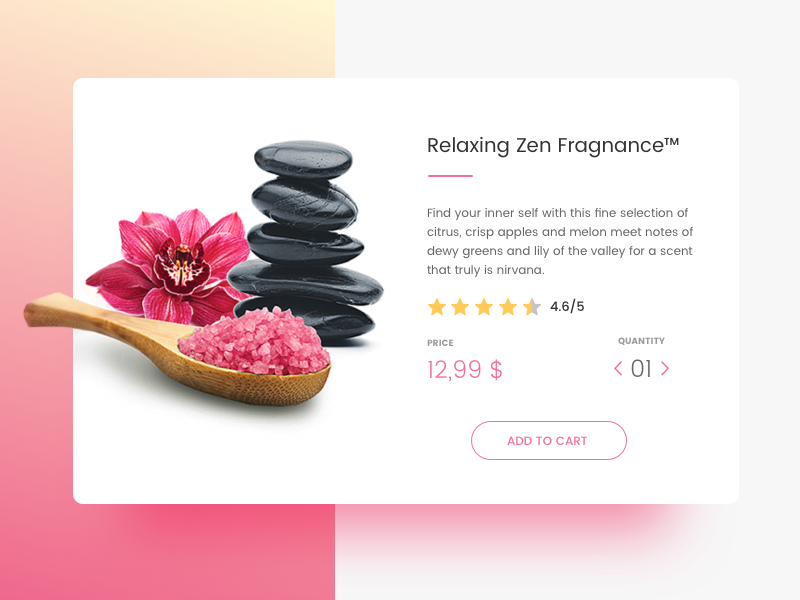This screenshot has height=600, width=800.
Task: Click the quantity value 01
Action: [x=641, y=369]
